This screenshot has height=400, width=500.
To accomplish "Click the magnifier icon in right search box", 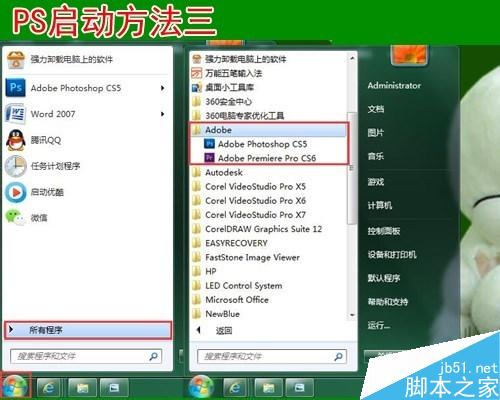I will tap(338, 357).
